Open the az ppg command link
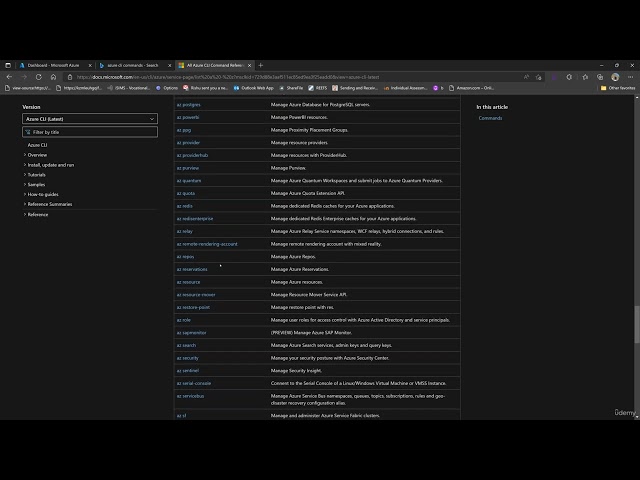Viewport: 640px width, 480px height. (x=184, y=130)
